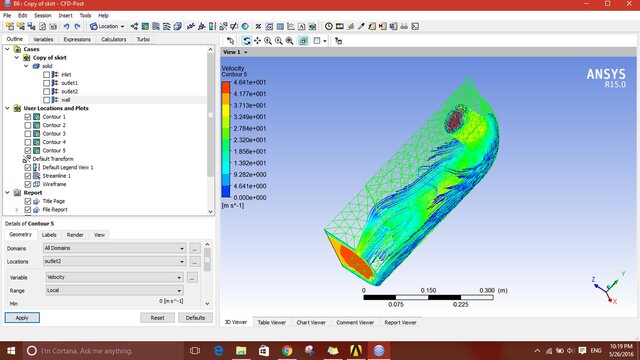Select the Probe tool icon
This screenshot has height=360, width=640.
(x=361, y=27)
